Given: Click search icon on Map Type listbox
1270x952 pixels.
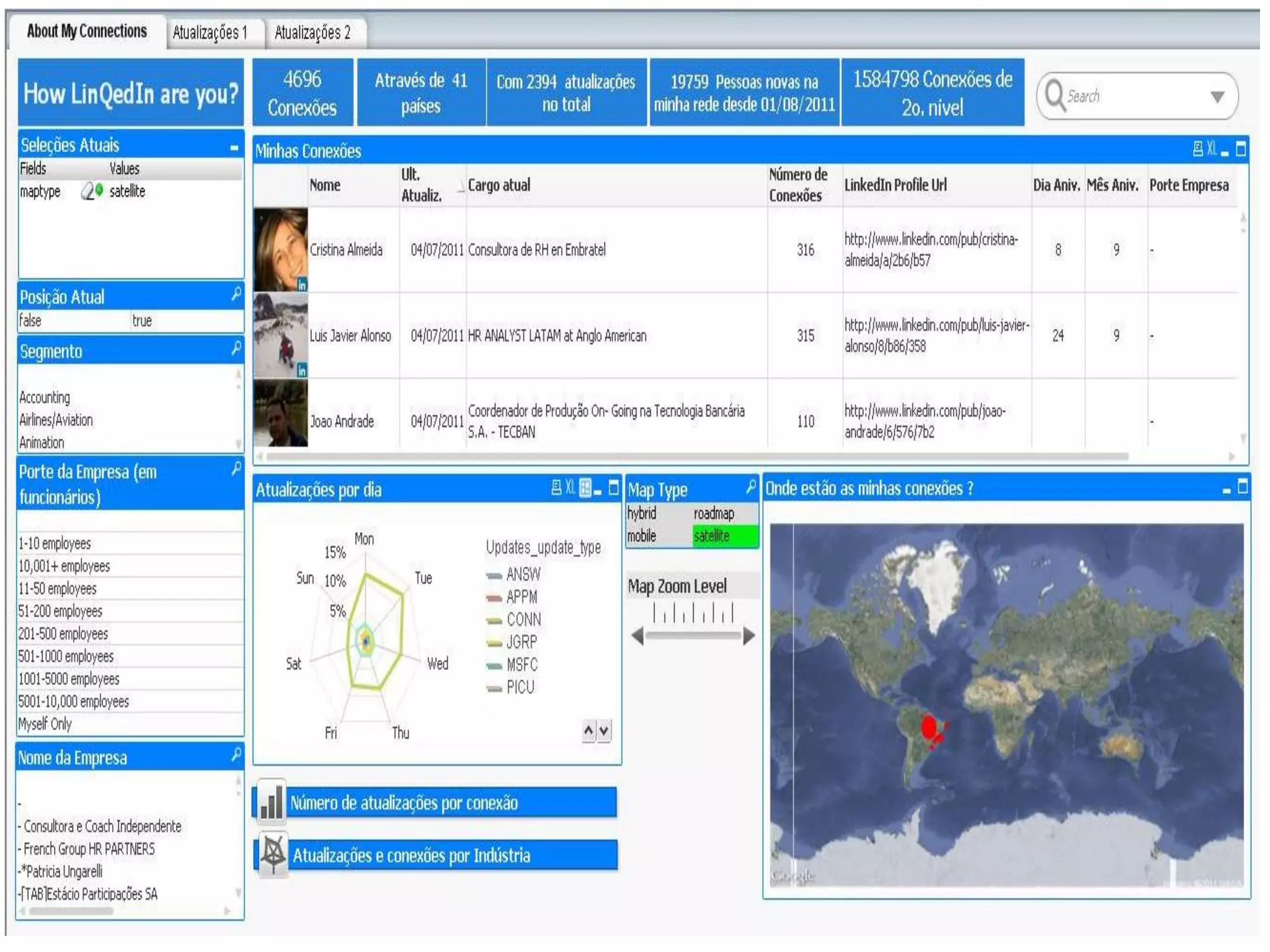Looking at the screenshot, I should pyautogui.click(x=750, y=487).
